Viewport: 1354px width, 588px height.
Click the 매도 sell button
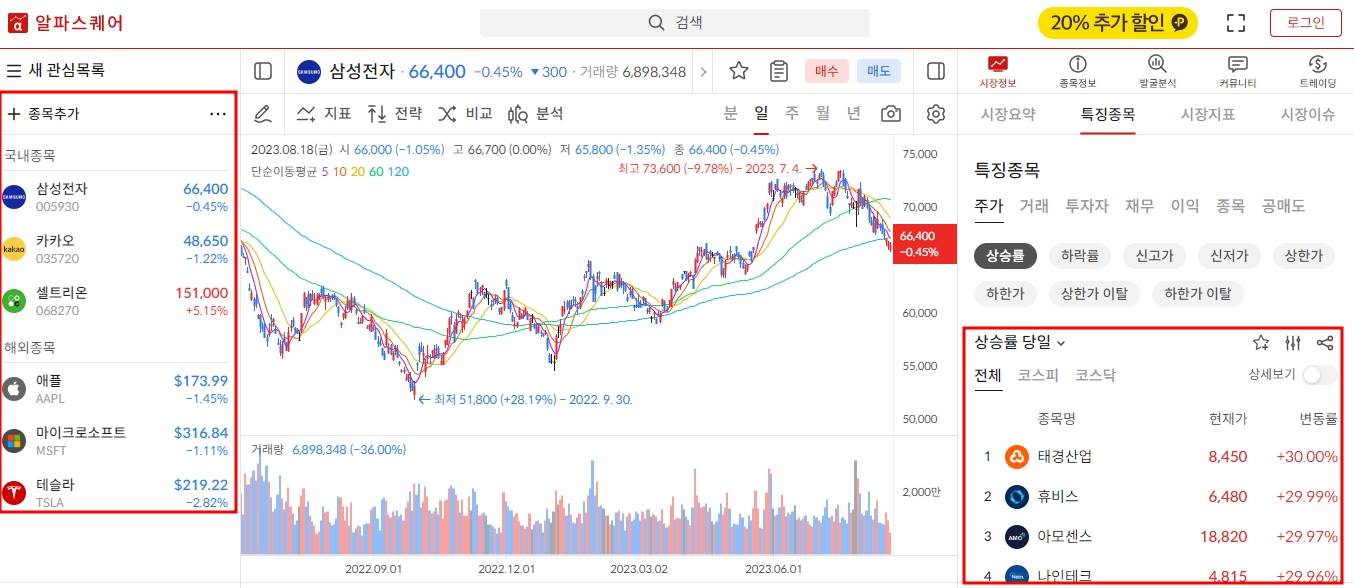(879, 71)
